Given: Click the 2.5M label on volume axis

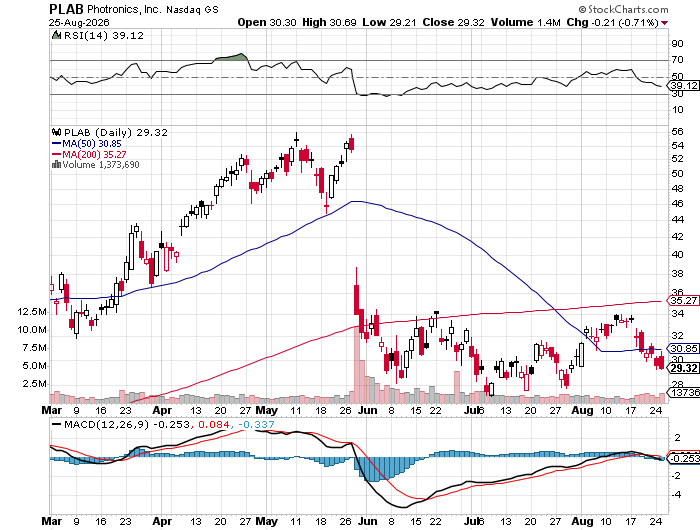Looking at the screenshot, I should (x=35, y=384).
